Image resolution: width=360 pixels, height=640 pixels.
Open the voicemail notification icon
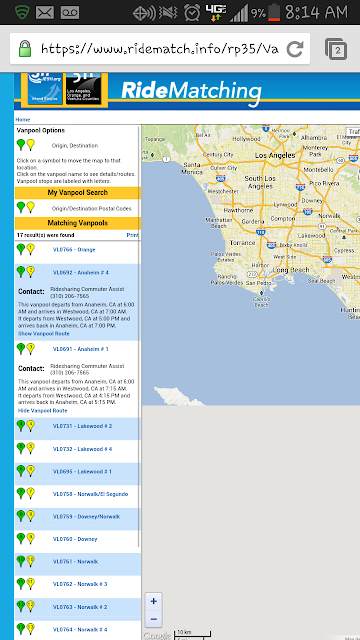[70, 13]
